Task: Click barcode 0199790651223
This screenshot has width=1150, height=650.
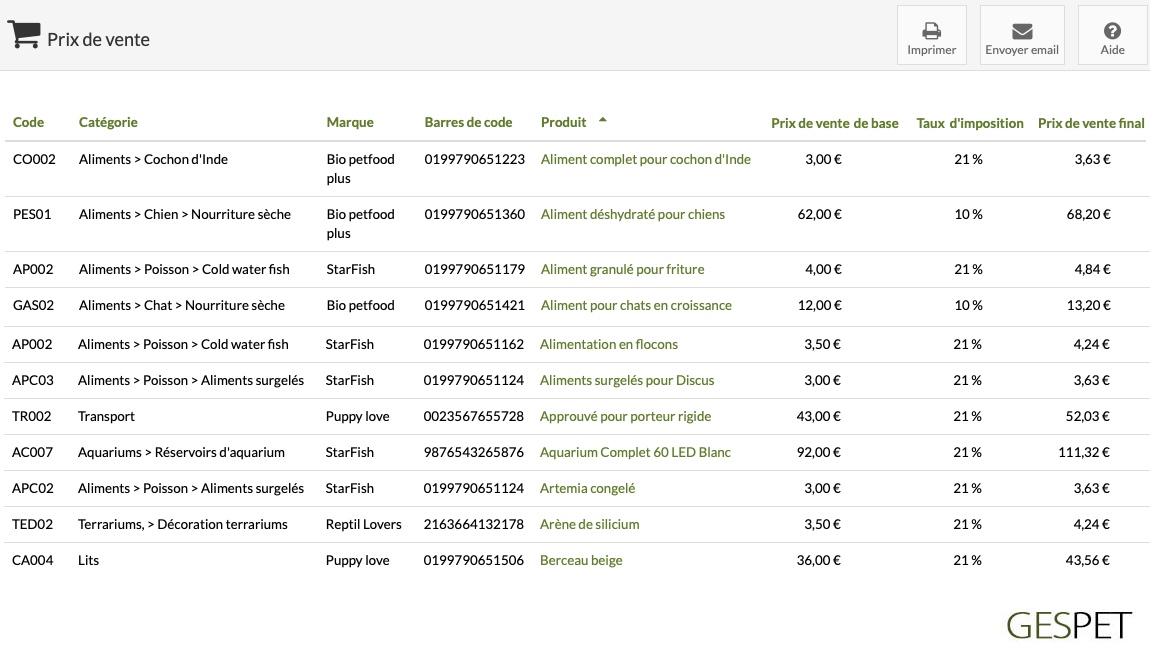Action: [x=475, y=159]
